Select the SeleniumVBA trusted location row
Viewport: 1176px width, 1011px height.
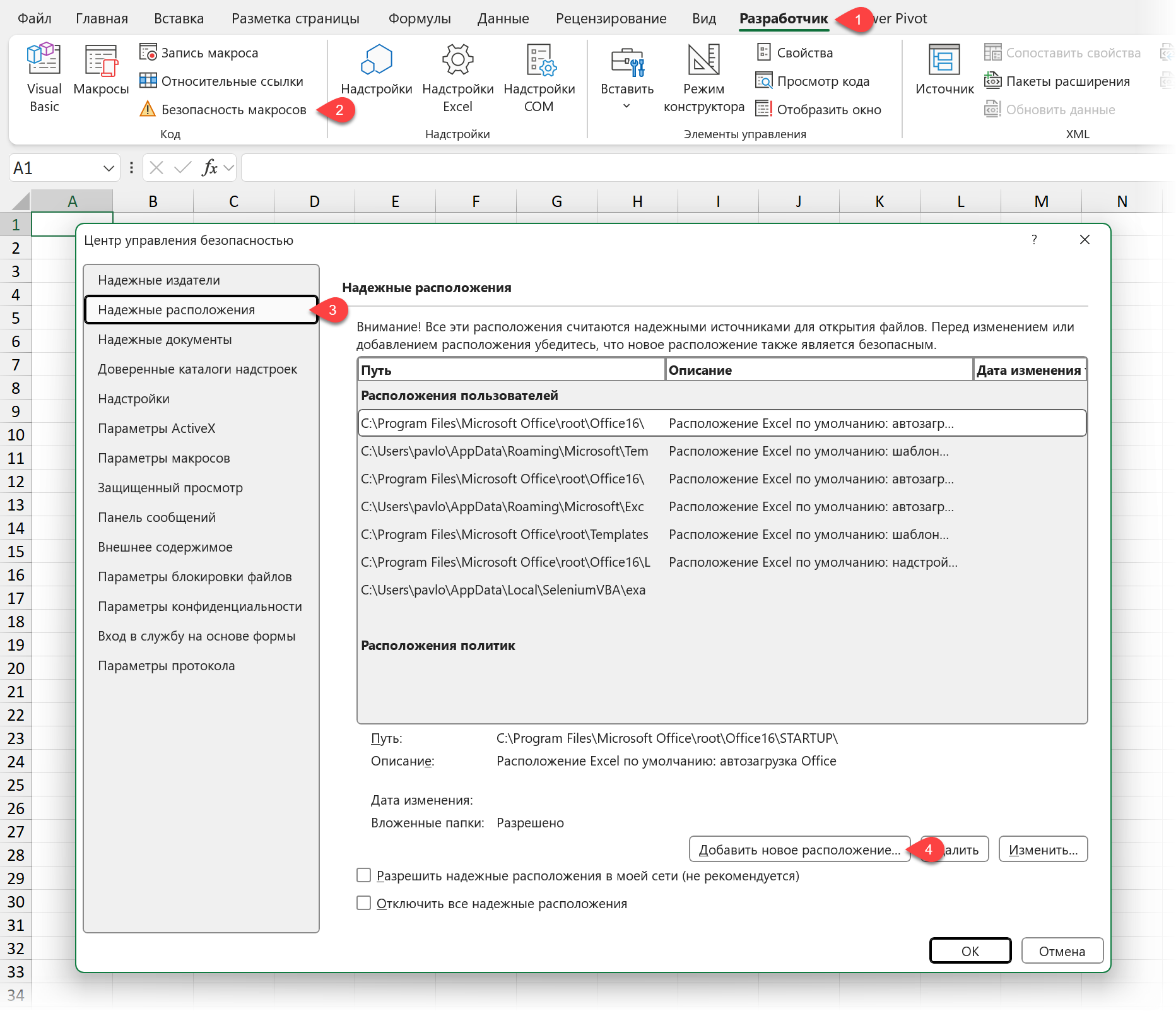[503, 590]
